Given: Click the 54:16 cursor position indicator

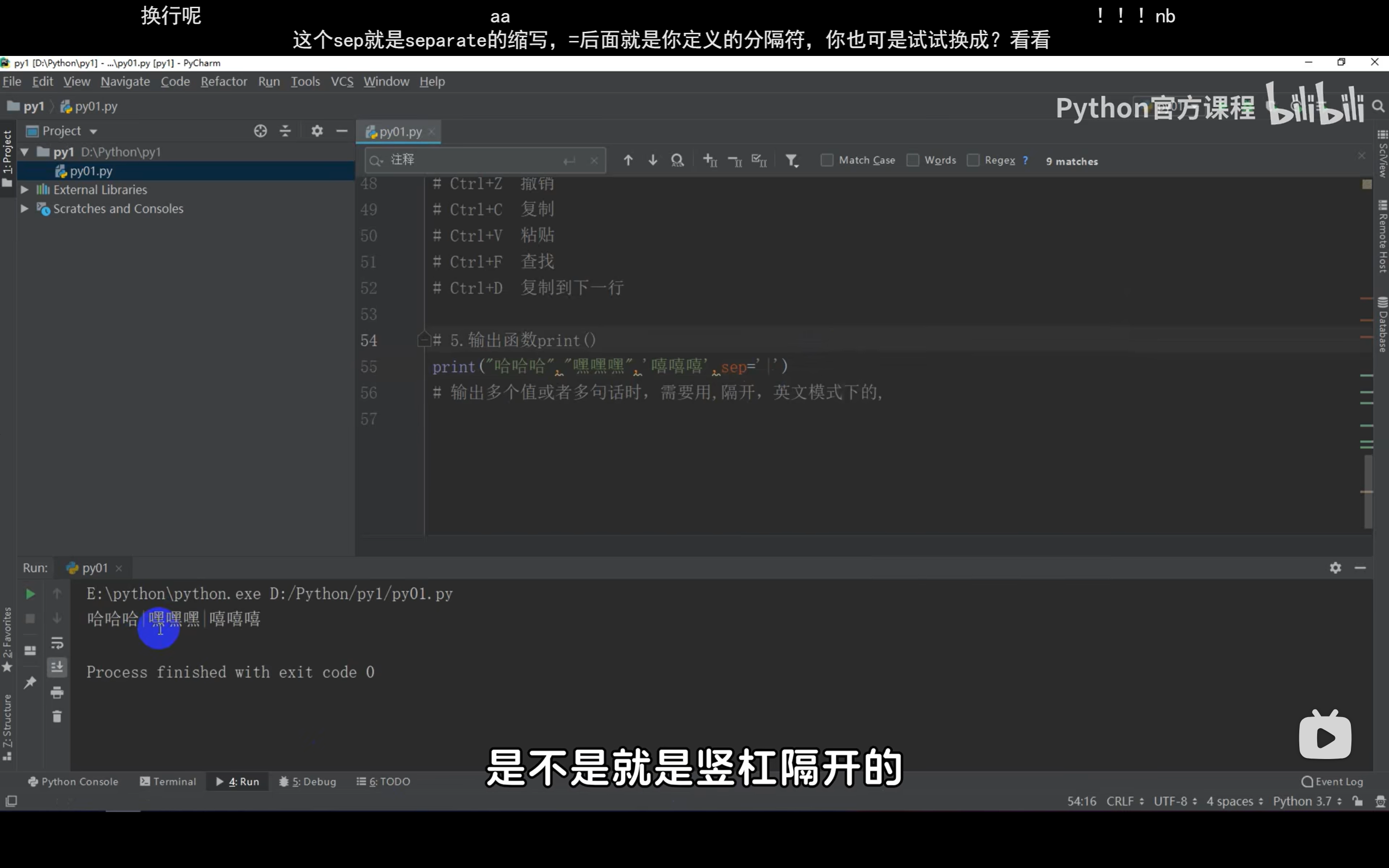Looking at the screenshot, I should coord(1081,801).
